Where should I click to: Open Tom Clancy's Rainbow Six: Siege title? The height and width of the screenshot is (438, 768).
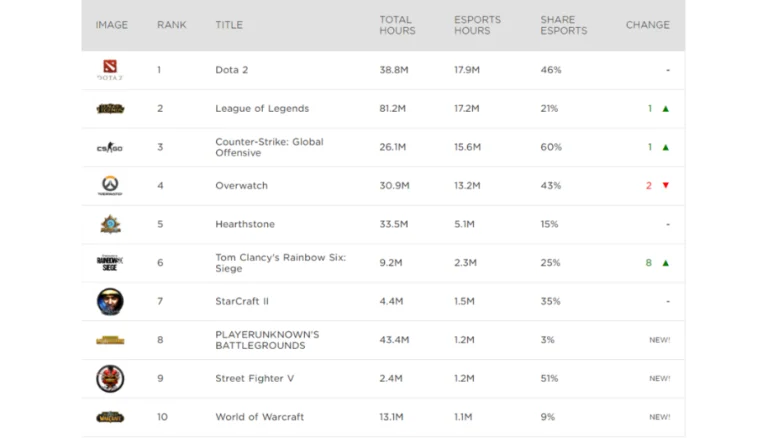click(281, 263)
